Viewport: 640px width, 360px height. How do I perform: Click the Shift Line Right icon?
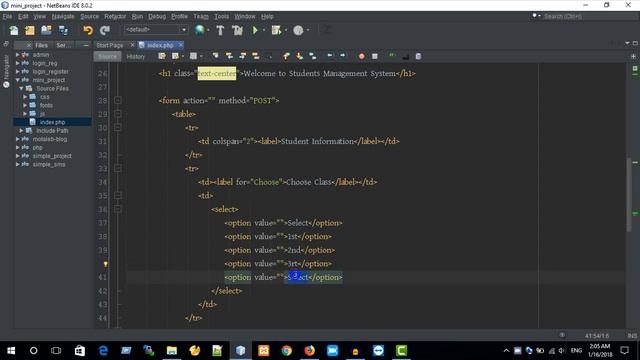(342, 56)
